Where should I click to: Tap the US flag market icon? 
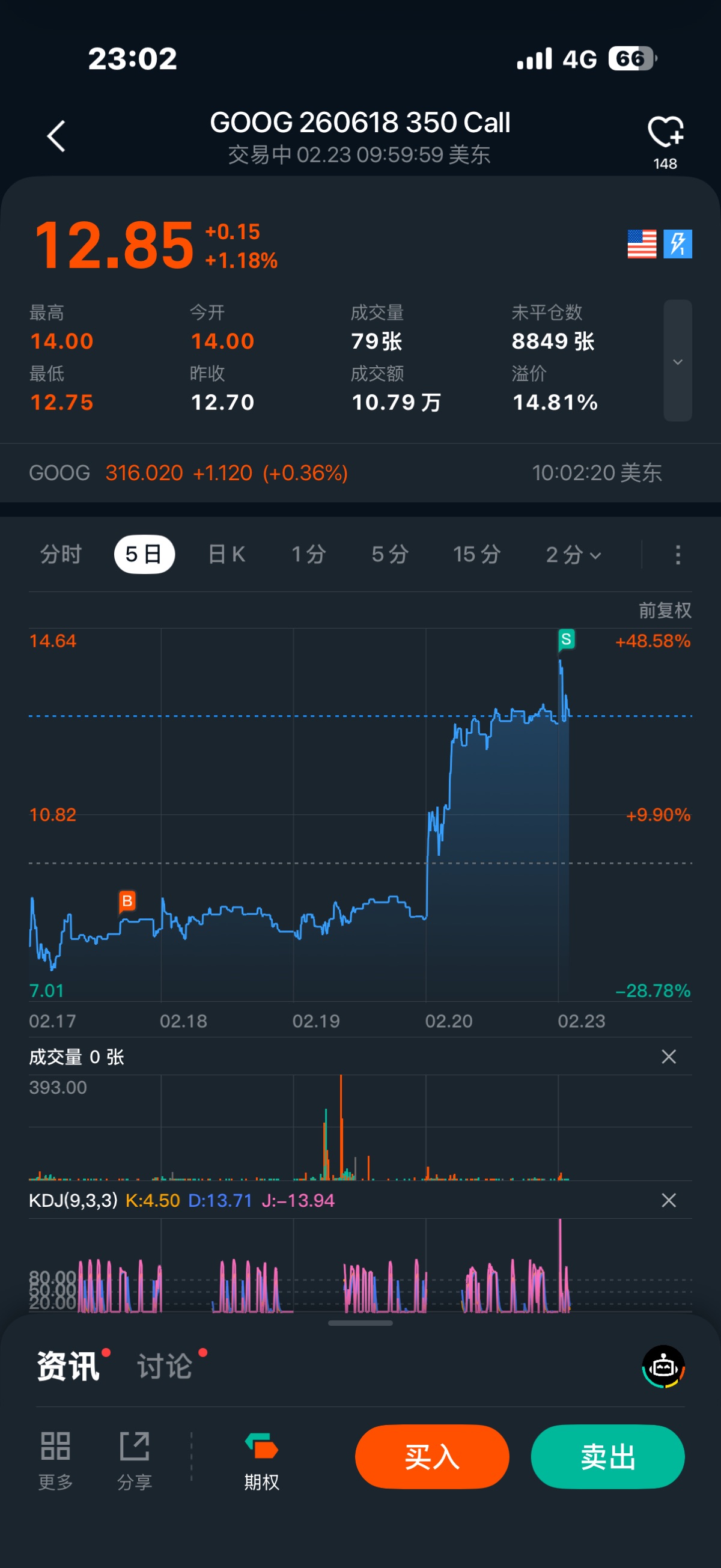(641, 244)
